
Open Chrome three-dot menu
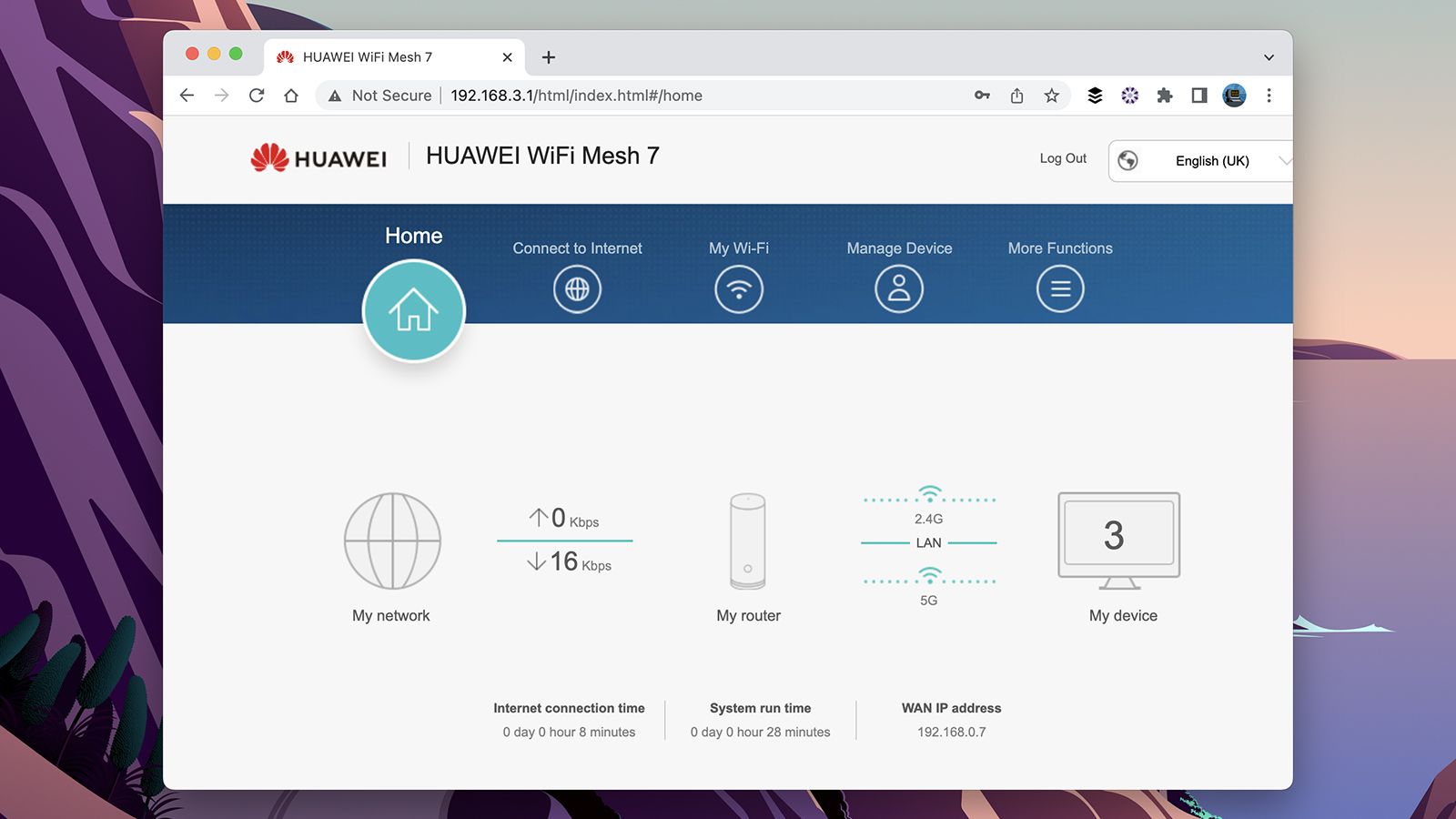1269,96
